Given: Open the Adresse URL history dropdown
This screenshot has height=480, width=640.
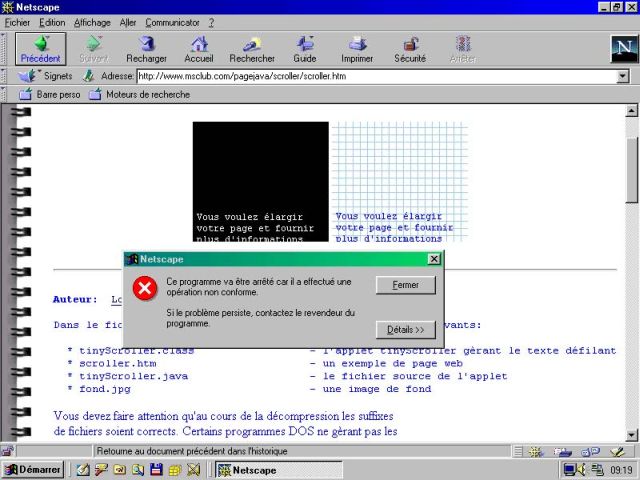Looking at the screenshot, I should (x=622, y=76).
